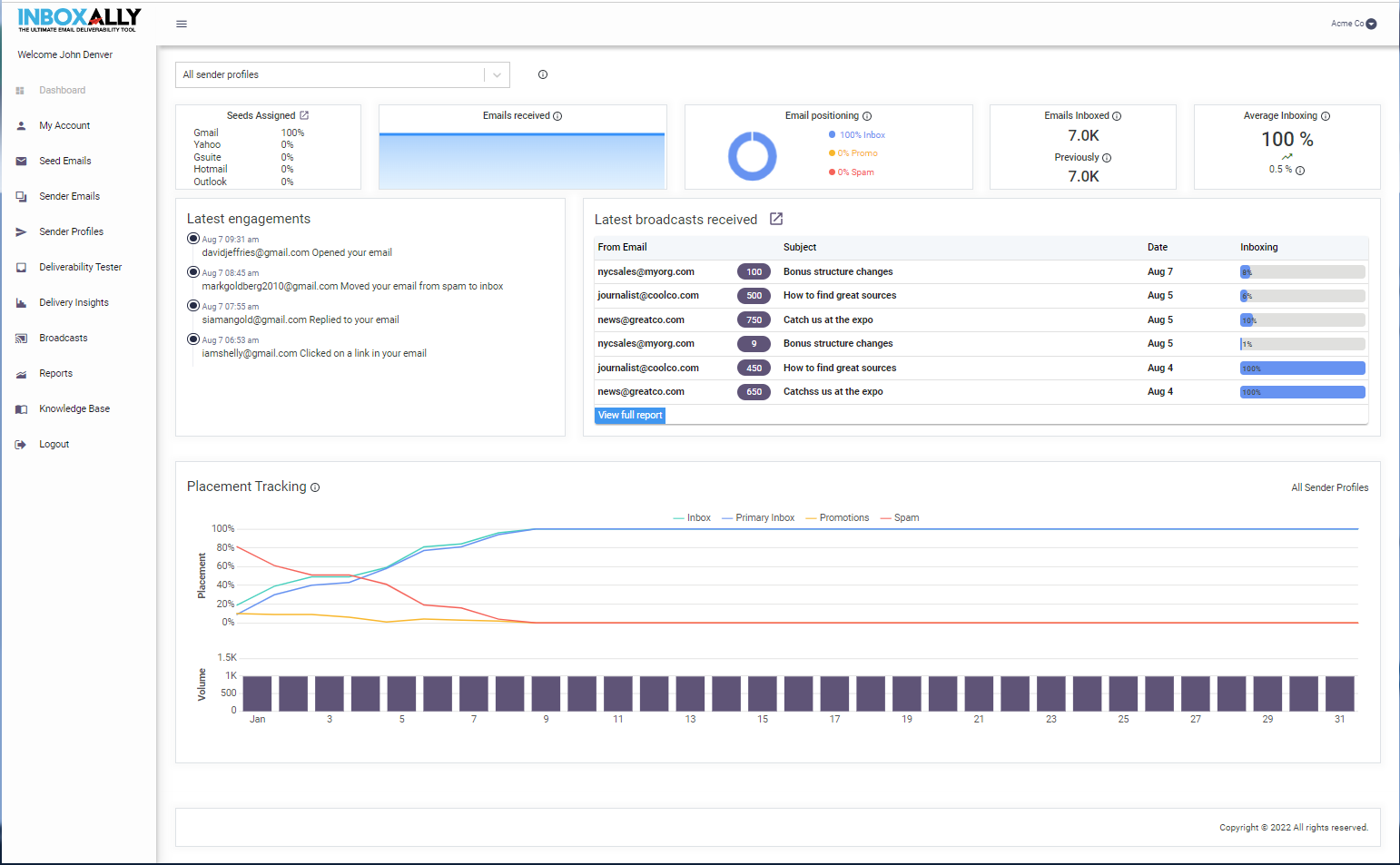The height and width of the screenshot is (865, 1400).
Task: Open the Knowledge Base section
Action: (20, 408)
